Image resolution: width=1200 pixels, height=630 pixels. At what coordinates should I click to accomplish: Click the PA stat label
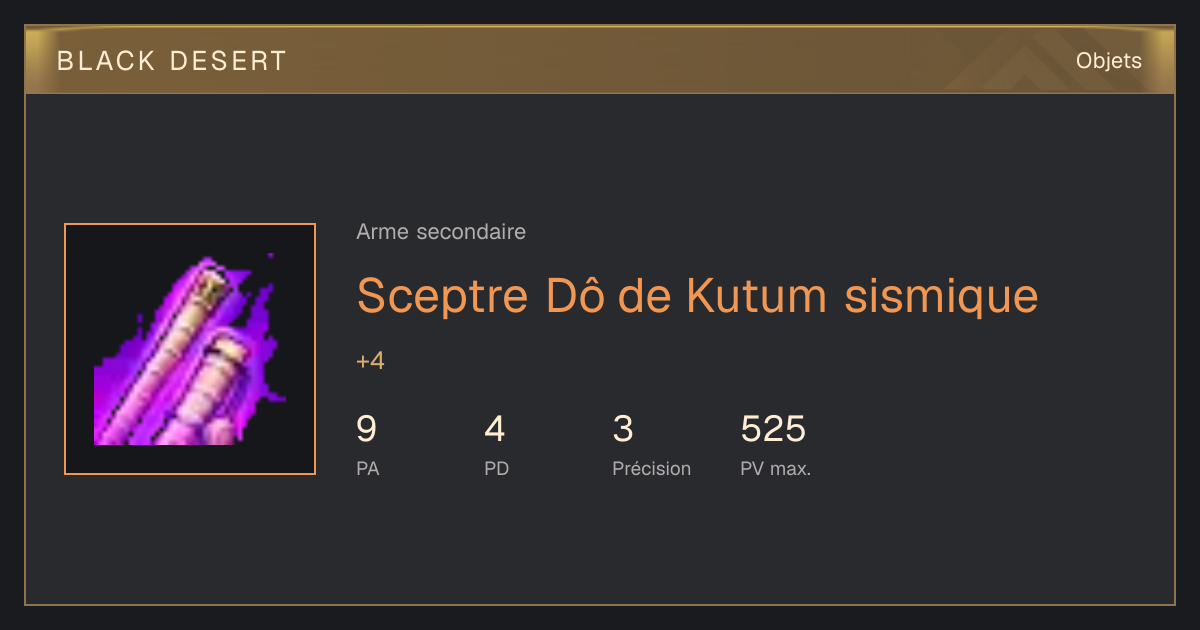(x=368, y=468)
